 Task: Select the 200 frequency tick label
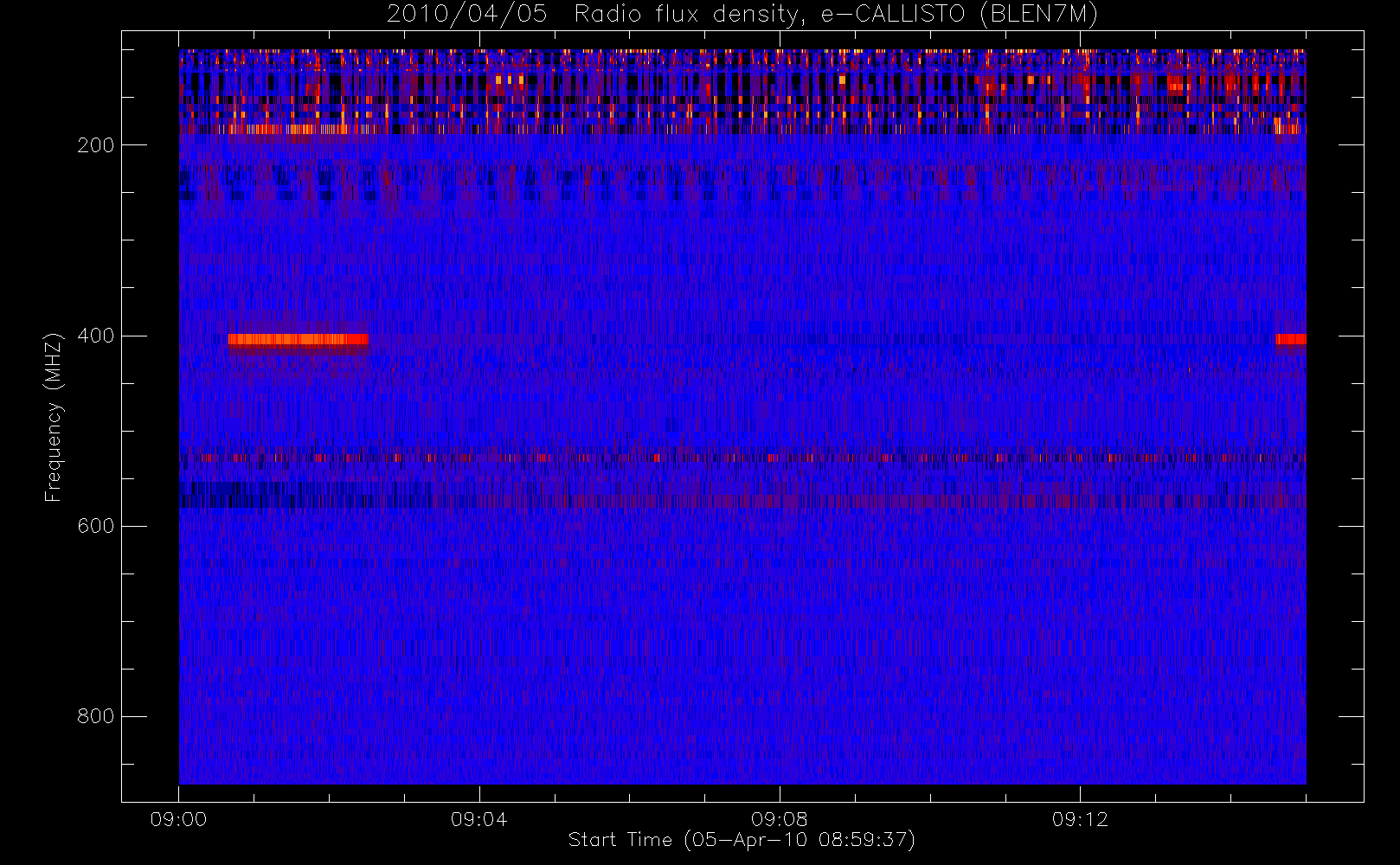coord(95,145)
